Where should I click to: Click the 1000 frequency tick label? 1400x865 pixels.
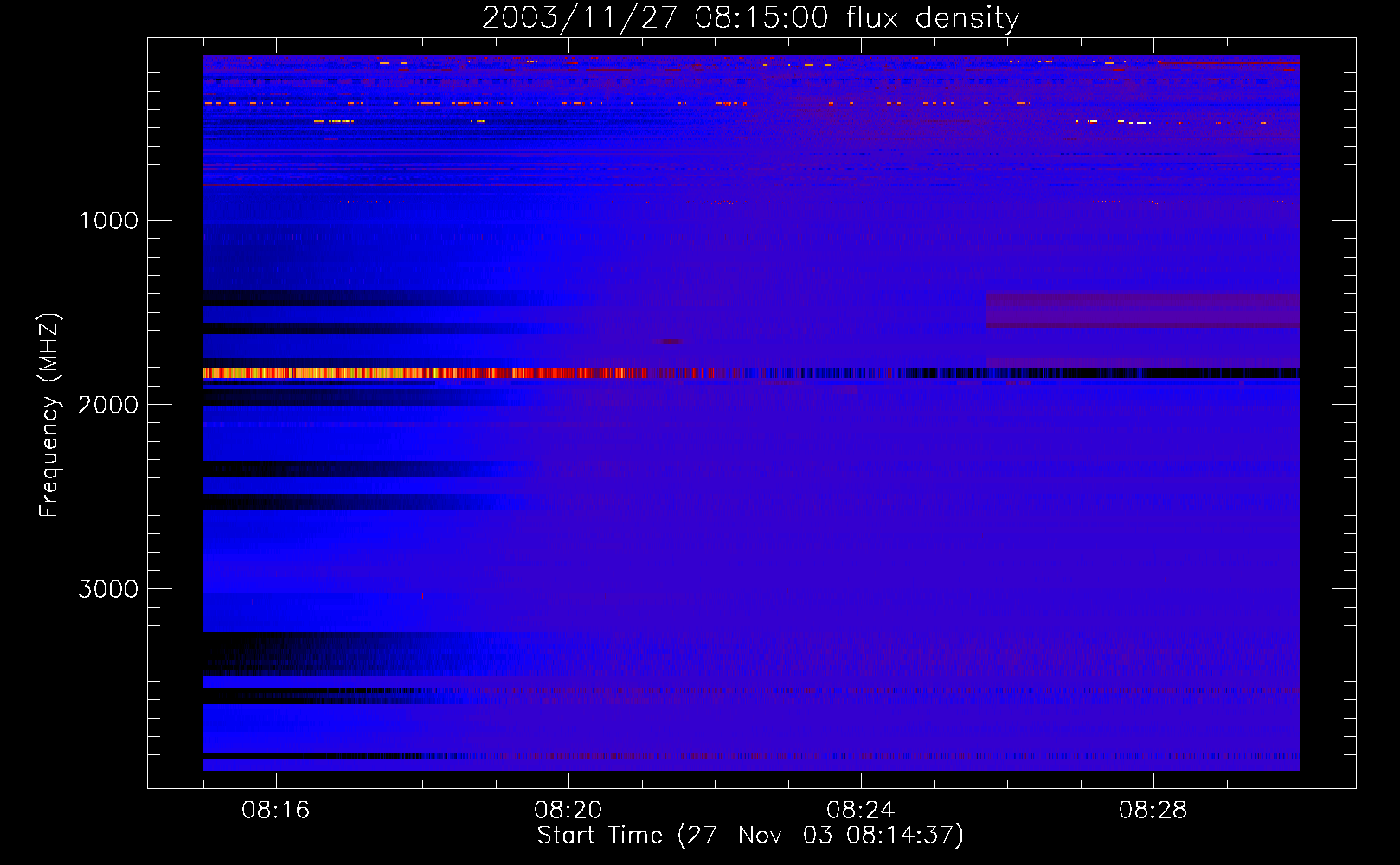(x=108, y=221)
